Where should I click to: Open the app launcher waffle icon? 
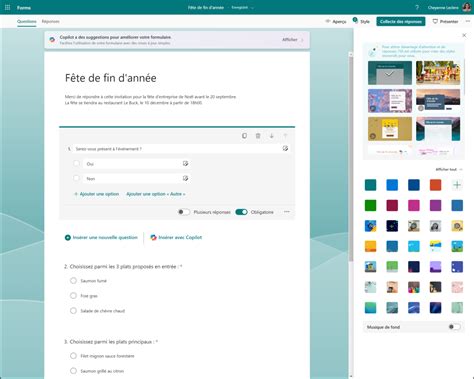point(7,7)
